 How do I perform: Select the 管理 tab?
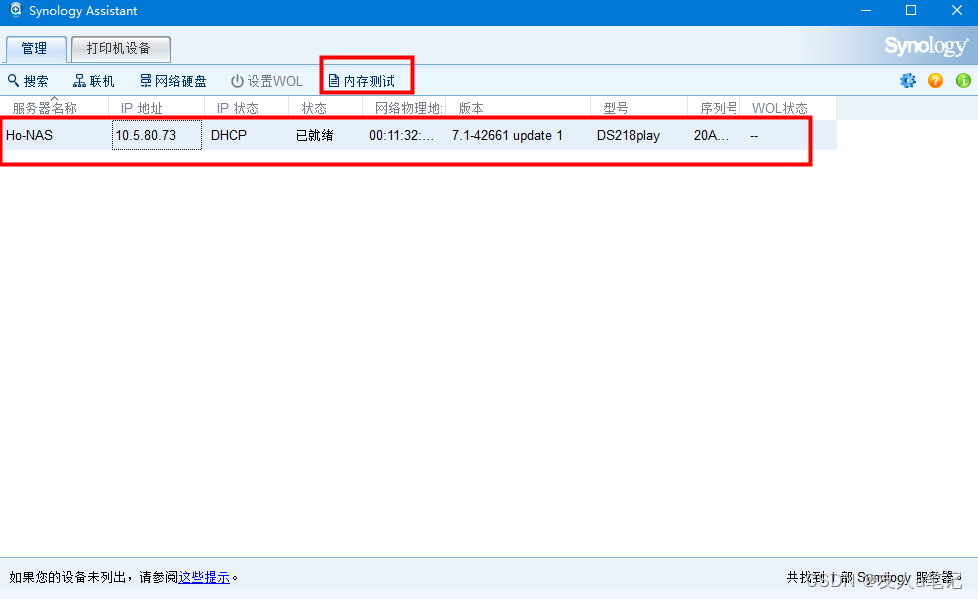(35, 48)
